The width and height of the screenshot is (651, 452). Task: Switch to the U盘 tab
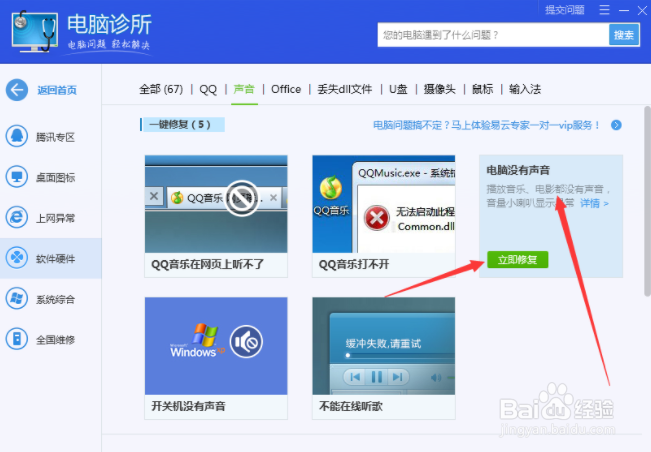tap(398, 89)
